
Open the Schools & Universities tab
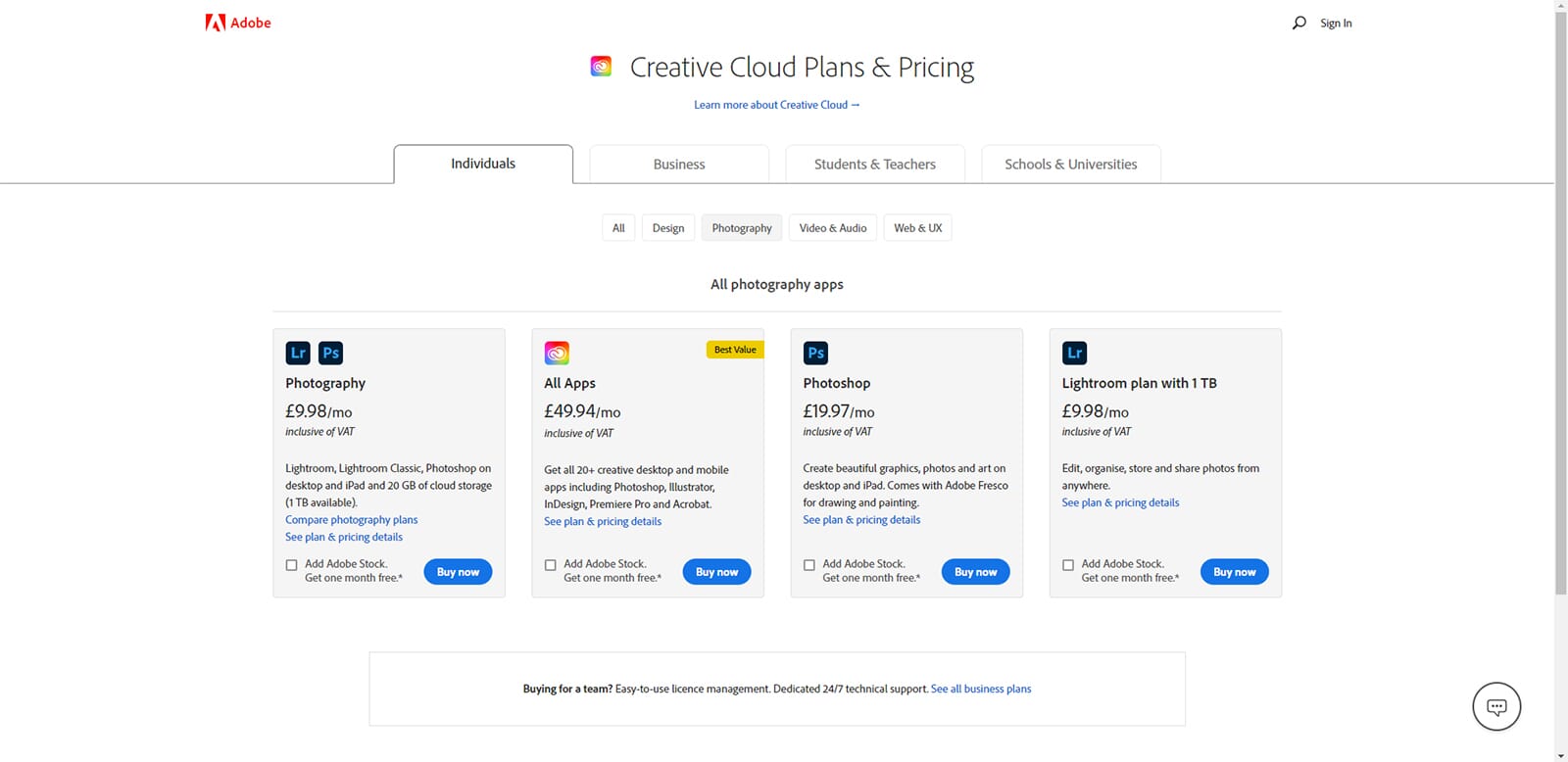[1071, 164]
